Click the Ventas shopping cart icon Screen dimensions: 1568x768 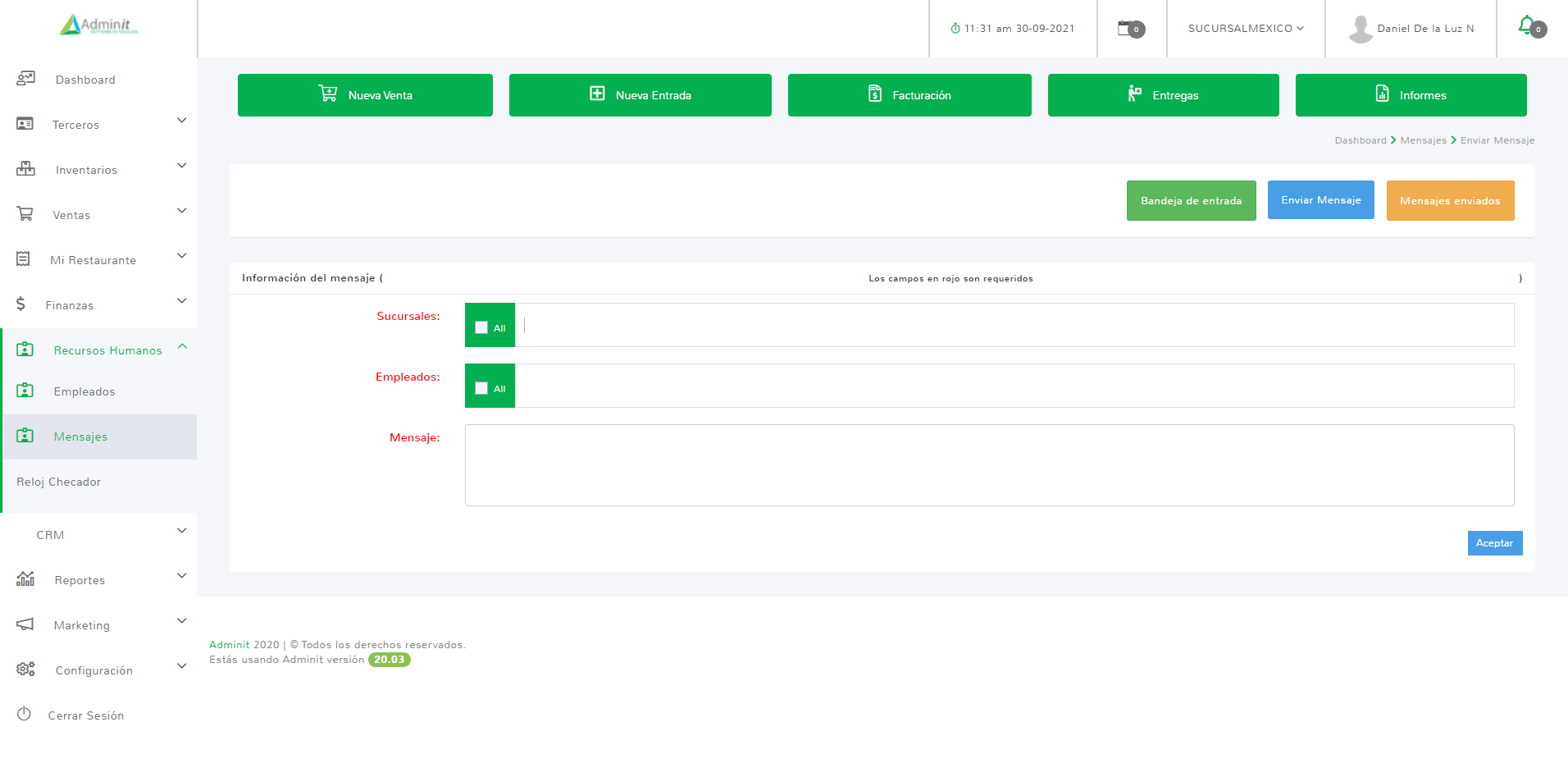click(25, 214)
